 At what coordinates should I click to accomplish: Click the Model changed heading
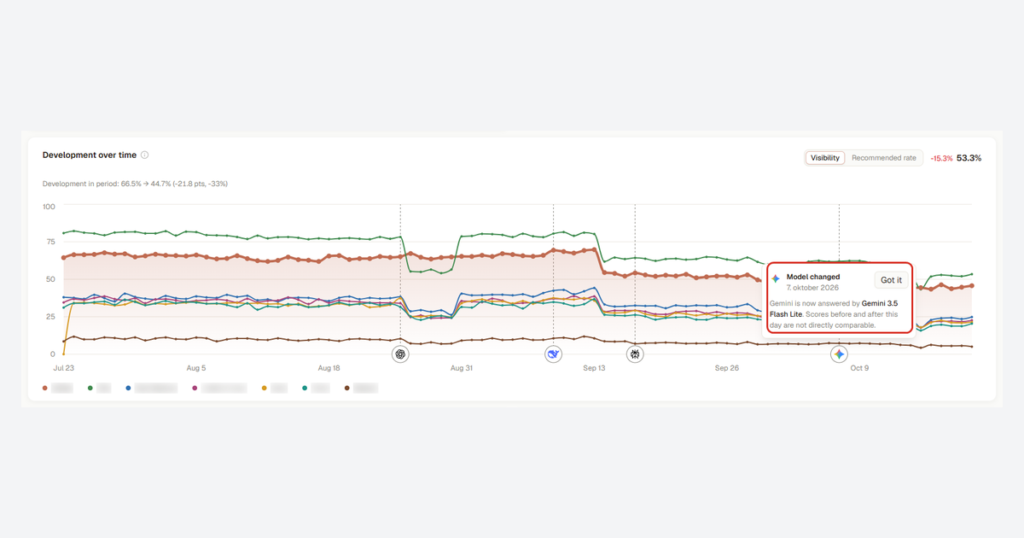pyautogui.click(x=813, y=277)
